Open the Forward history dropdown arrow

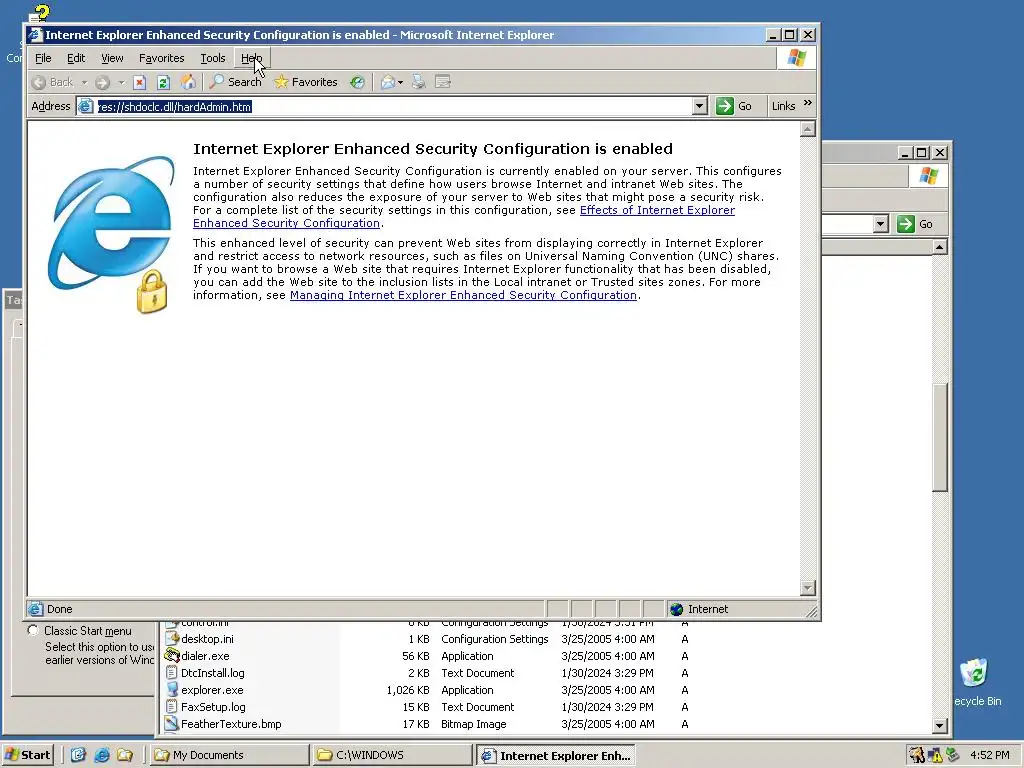pyautogui.click(x=121, y=82)
